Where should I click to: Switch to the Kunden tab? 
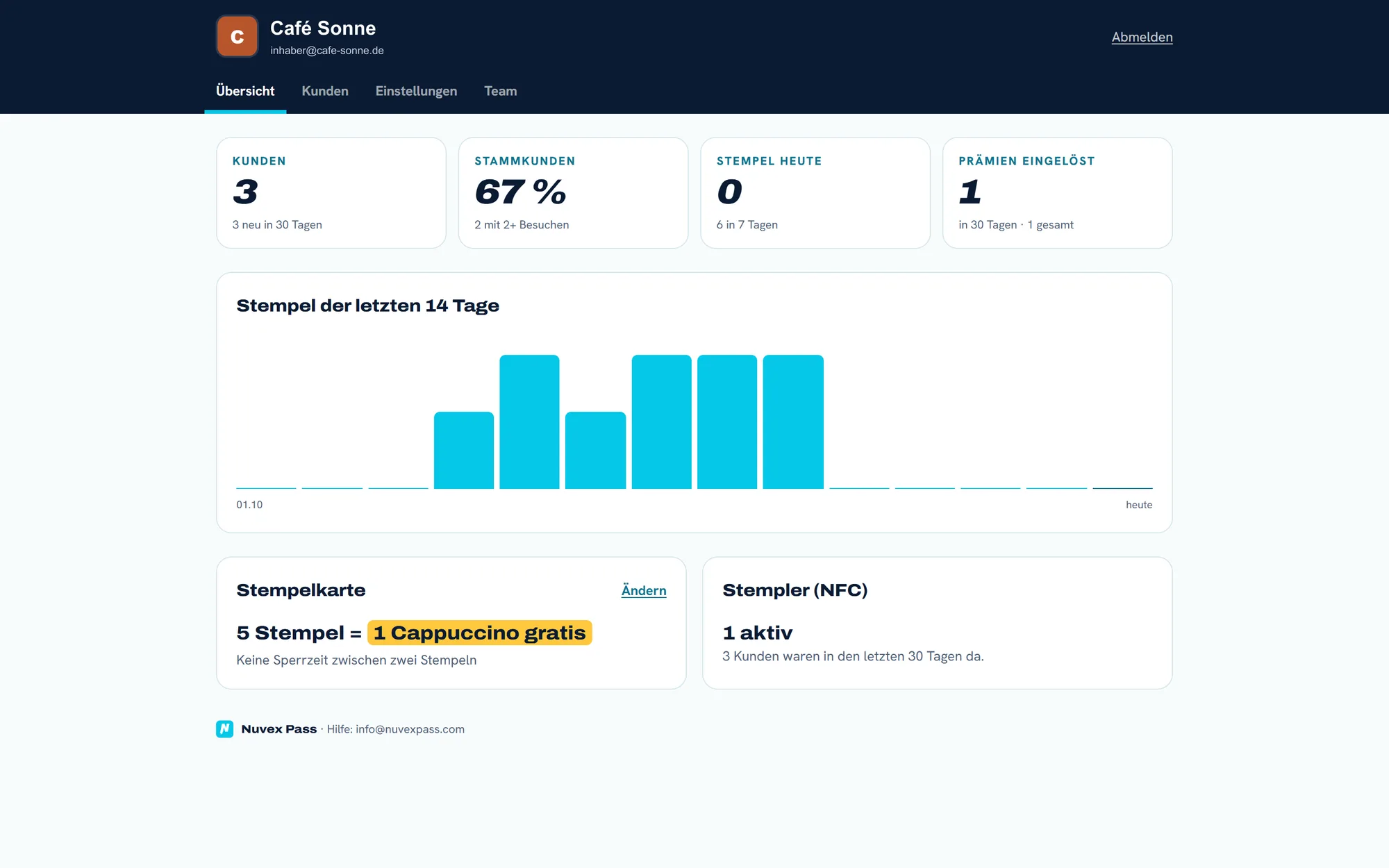click(325, 91)
